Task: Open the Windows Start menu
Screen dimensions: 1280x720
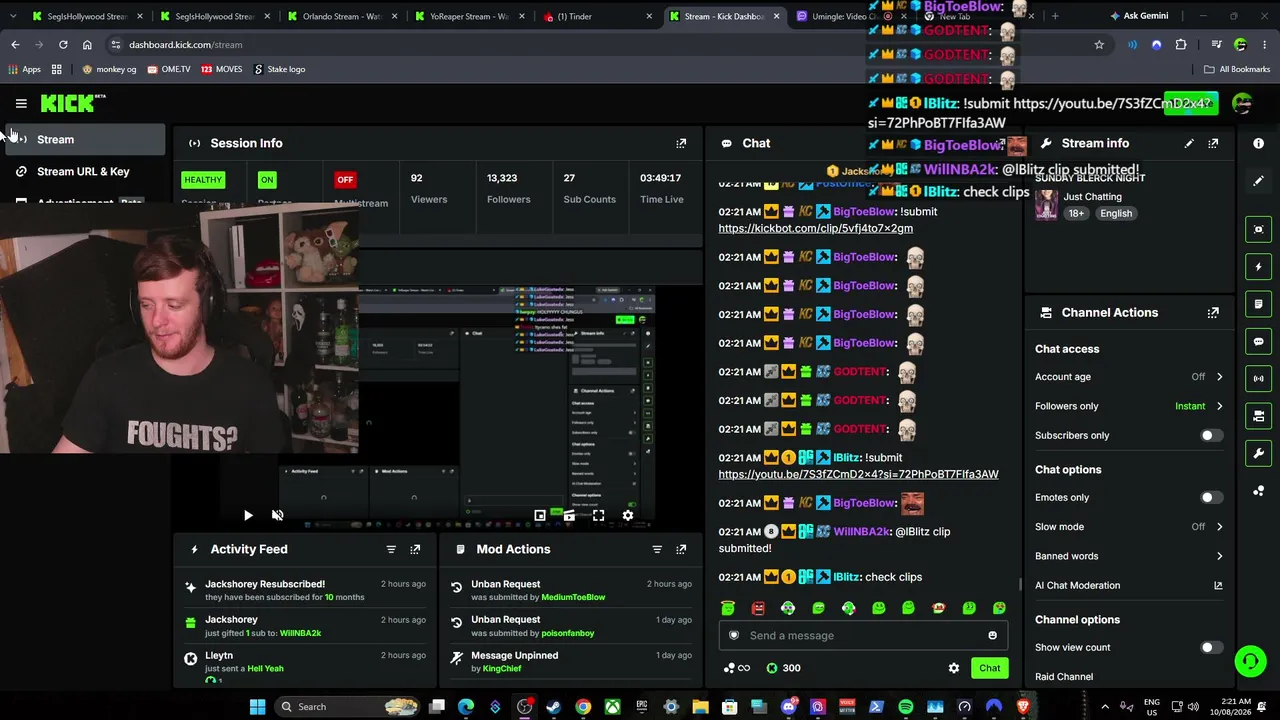Action: (257, 707)
